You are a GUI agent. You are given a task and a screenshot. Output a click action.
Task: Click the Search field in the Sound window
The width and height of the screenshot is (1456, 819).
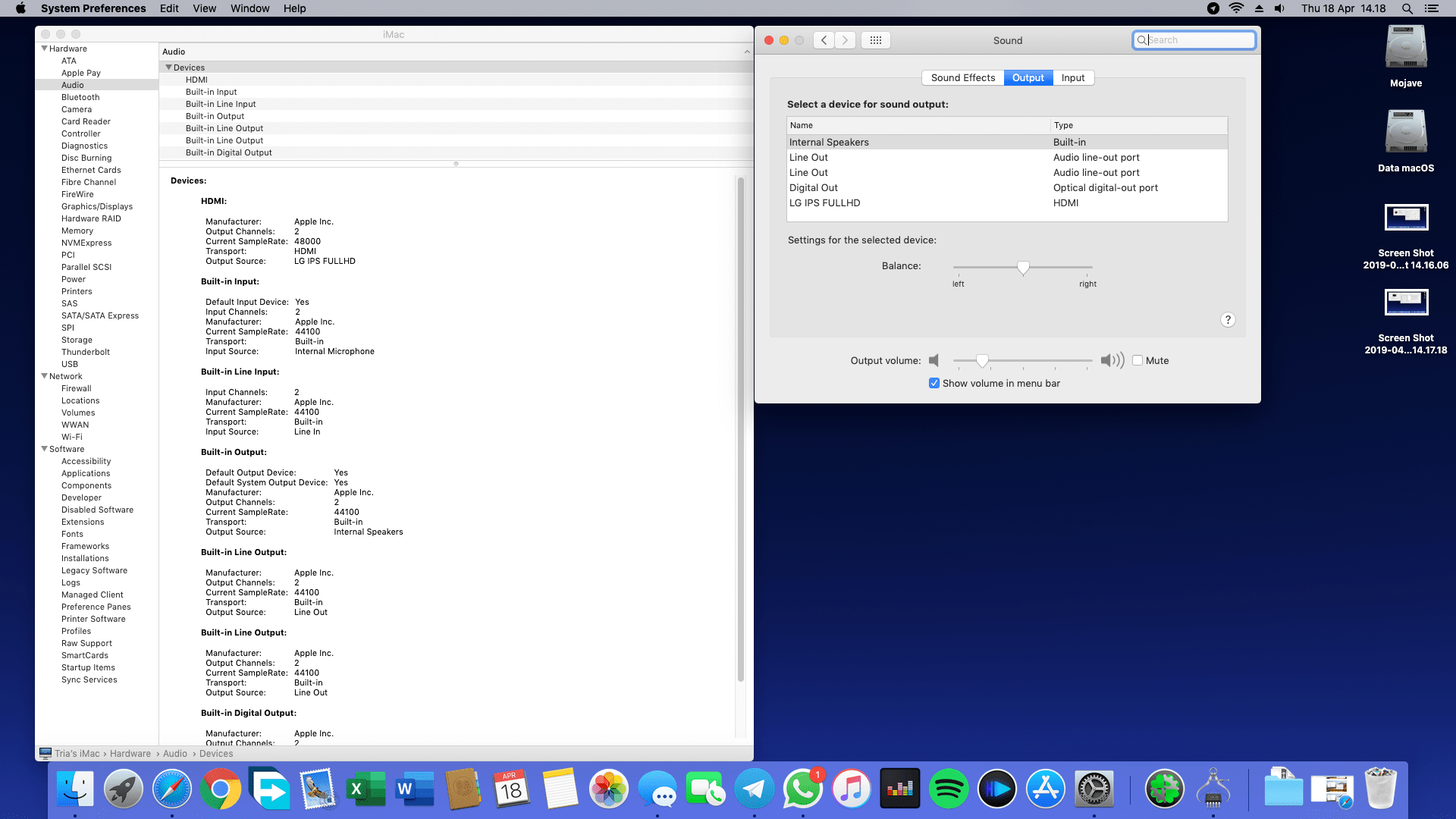tap(1194, 39)
